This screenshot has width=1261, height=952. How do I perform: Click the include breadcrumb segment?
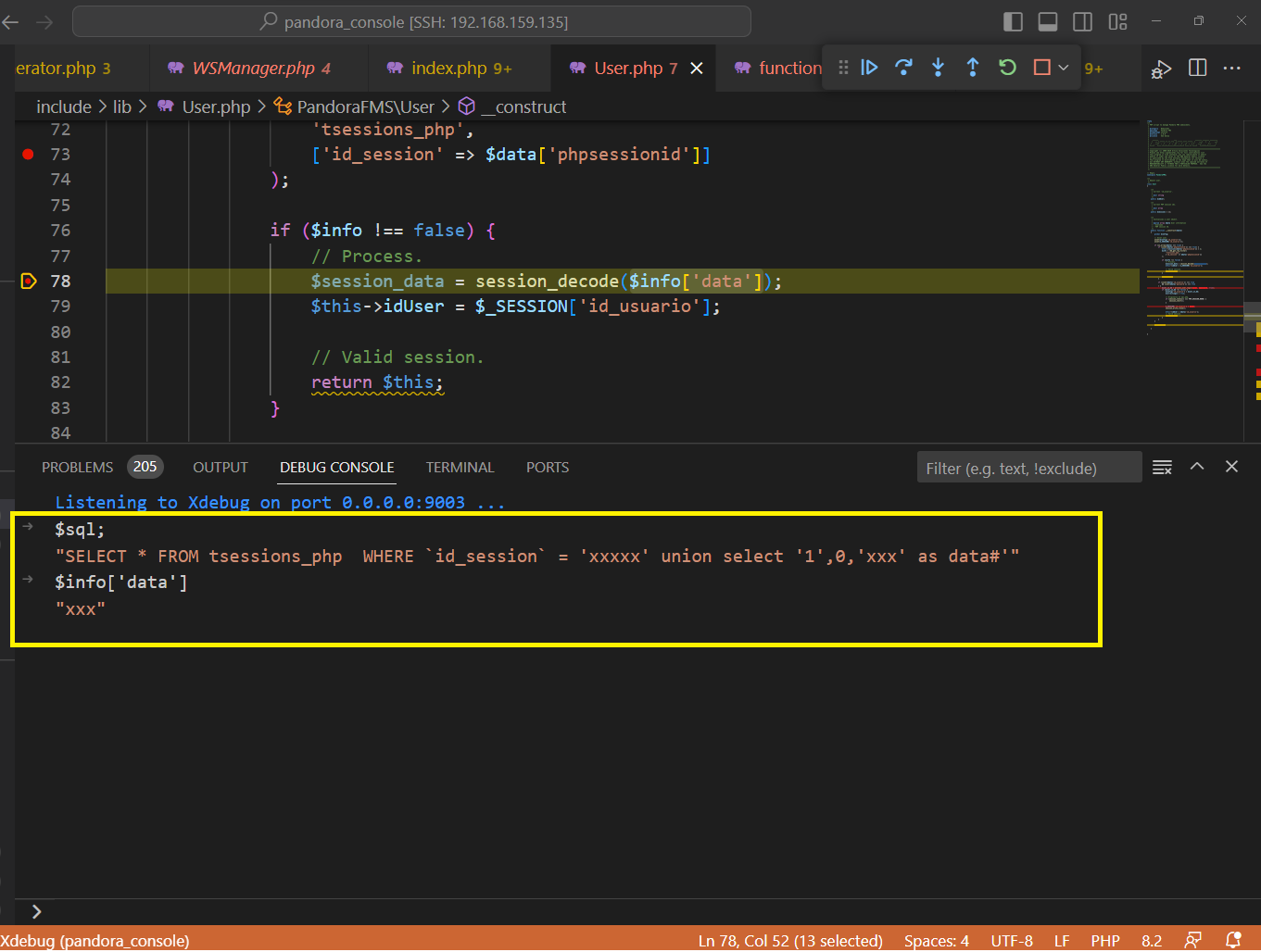(x=64, y=106)
